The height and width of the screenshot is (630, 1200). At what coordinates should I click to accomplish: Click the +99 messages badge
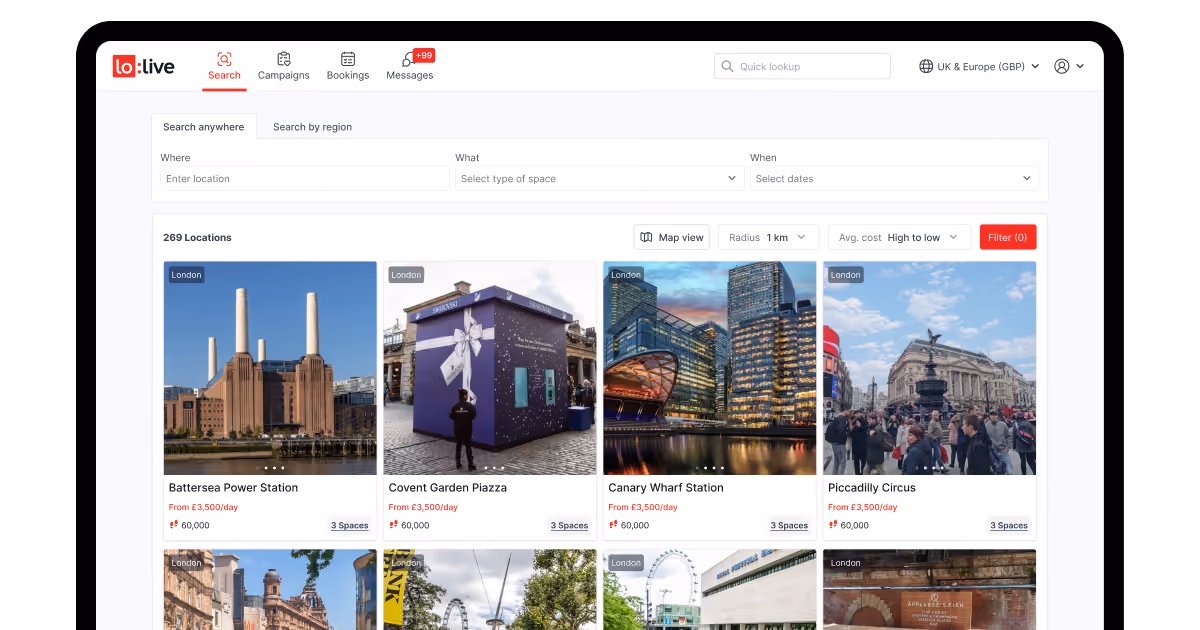tap(424, 56)
